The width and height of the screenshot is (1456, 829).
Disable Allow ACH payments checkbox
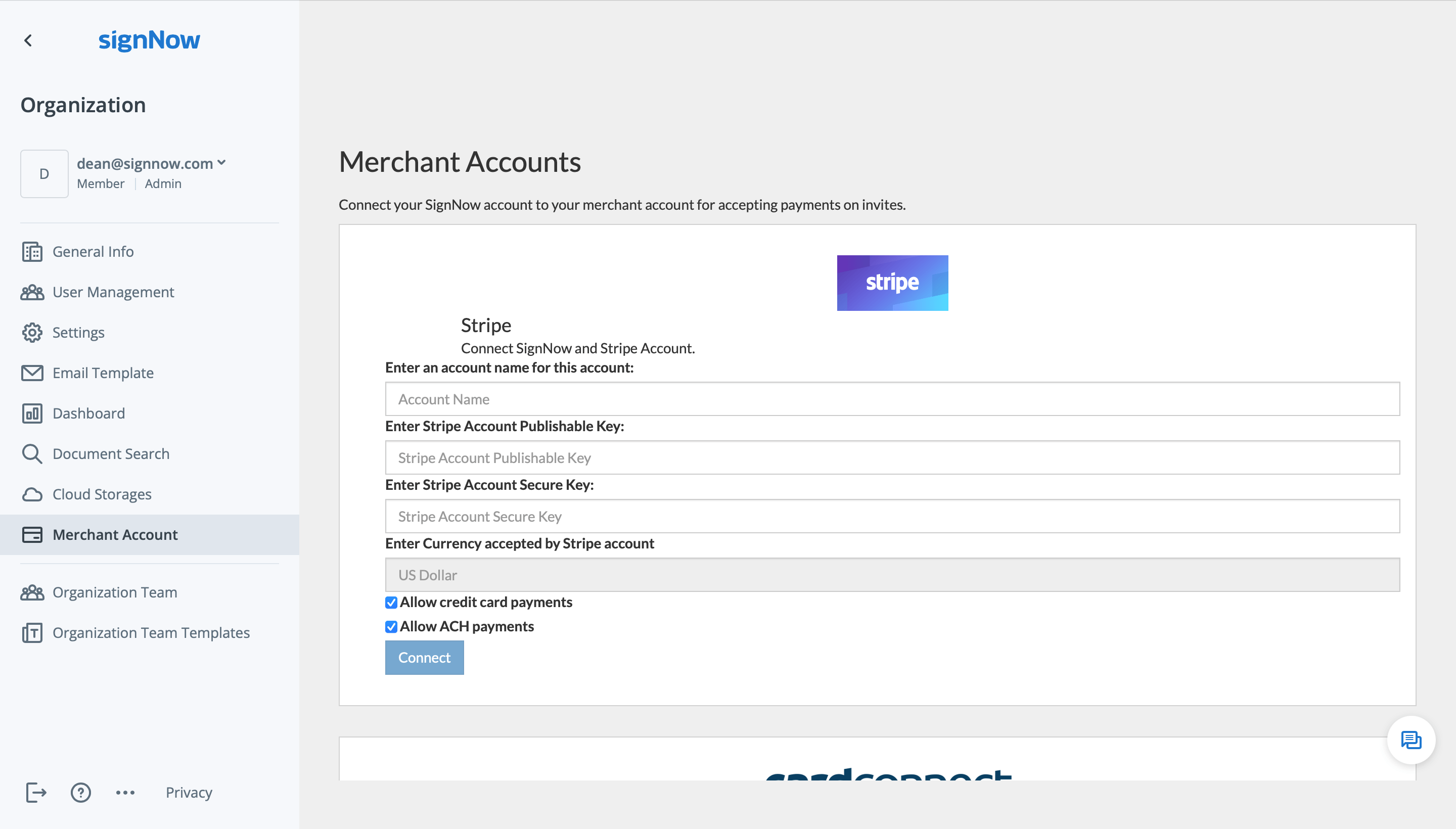(x=390, y=627)
